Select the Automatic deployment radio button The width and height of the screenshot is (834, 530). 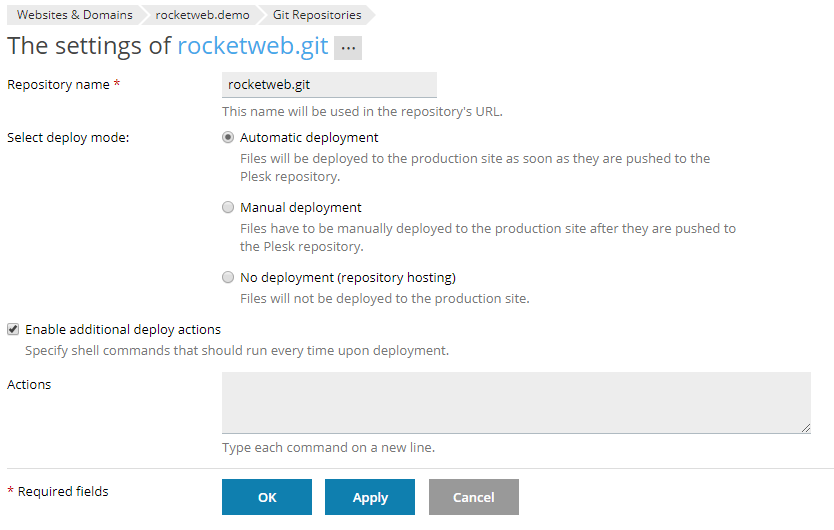(228, 138)
